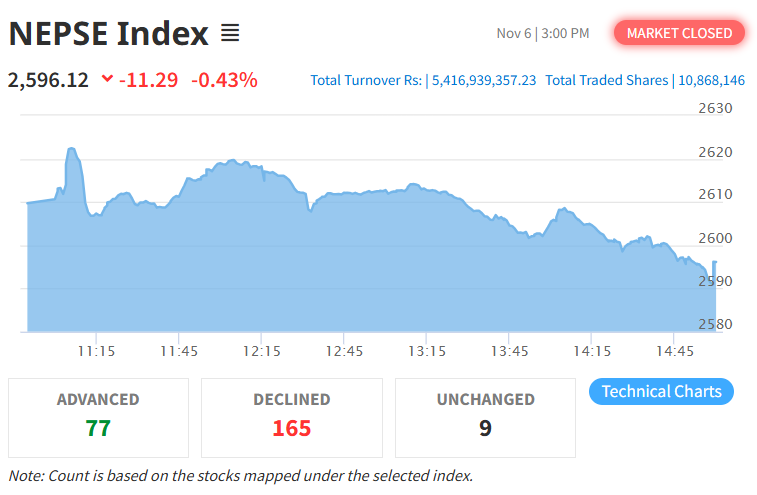
Task: Open the chart hamburger menu icon
Action: coord(230,34)
